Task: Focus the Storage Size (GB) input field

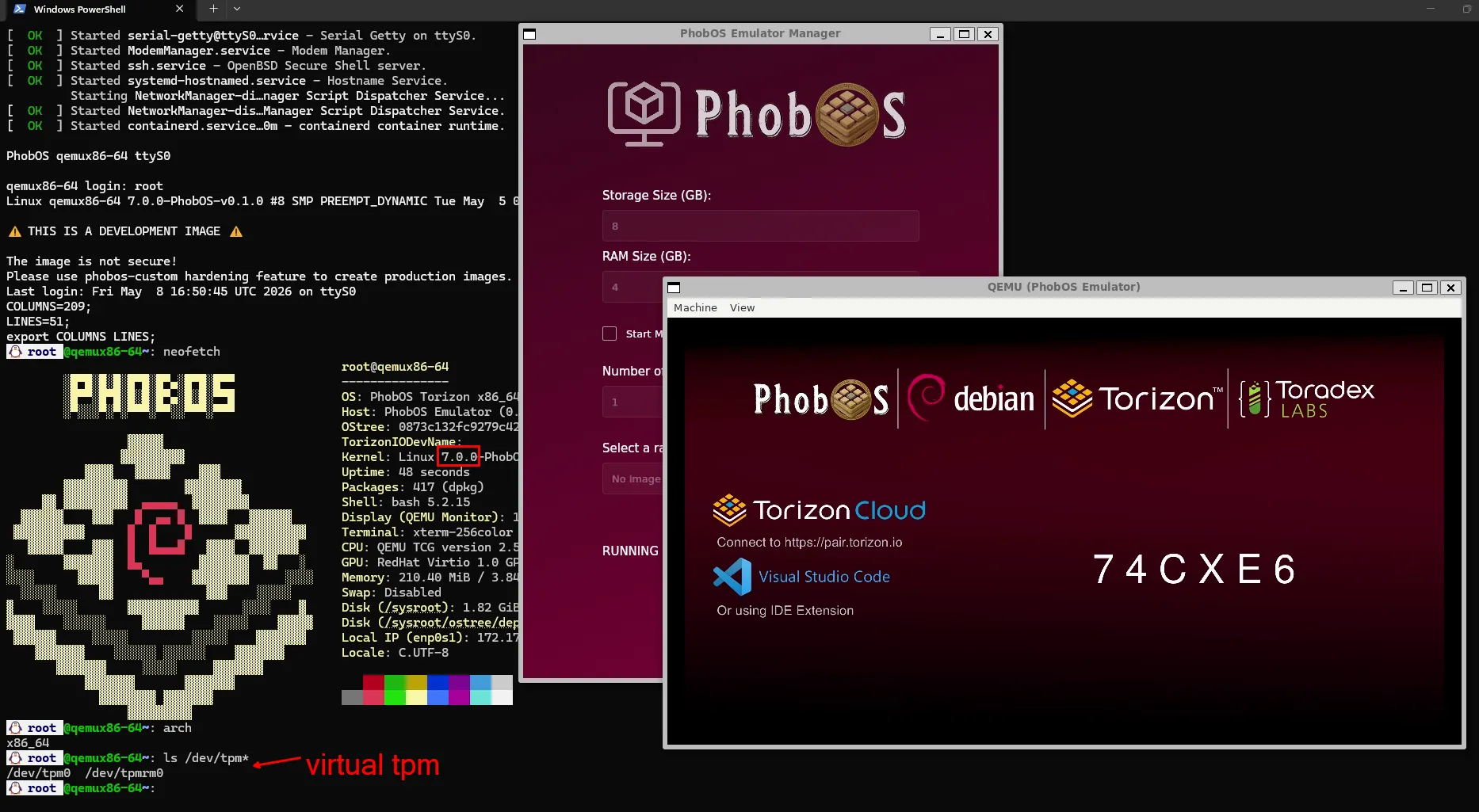Action: (760, 226)
